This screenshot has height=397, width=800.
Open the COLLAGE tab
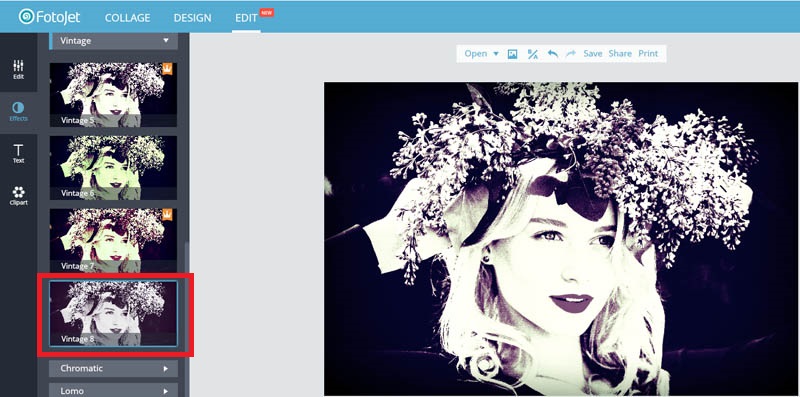click(x=127, y=18)
